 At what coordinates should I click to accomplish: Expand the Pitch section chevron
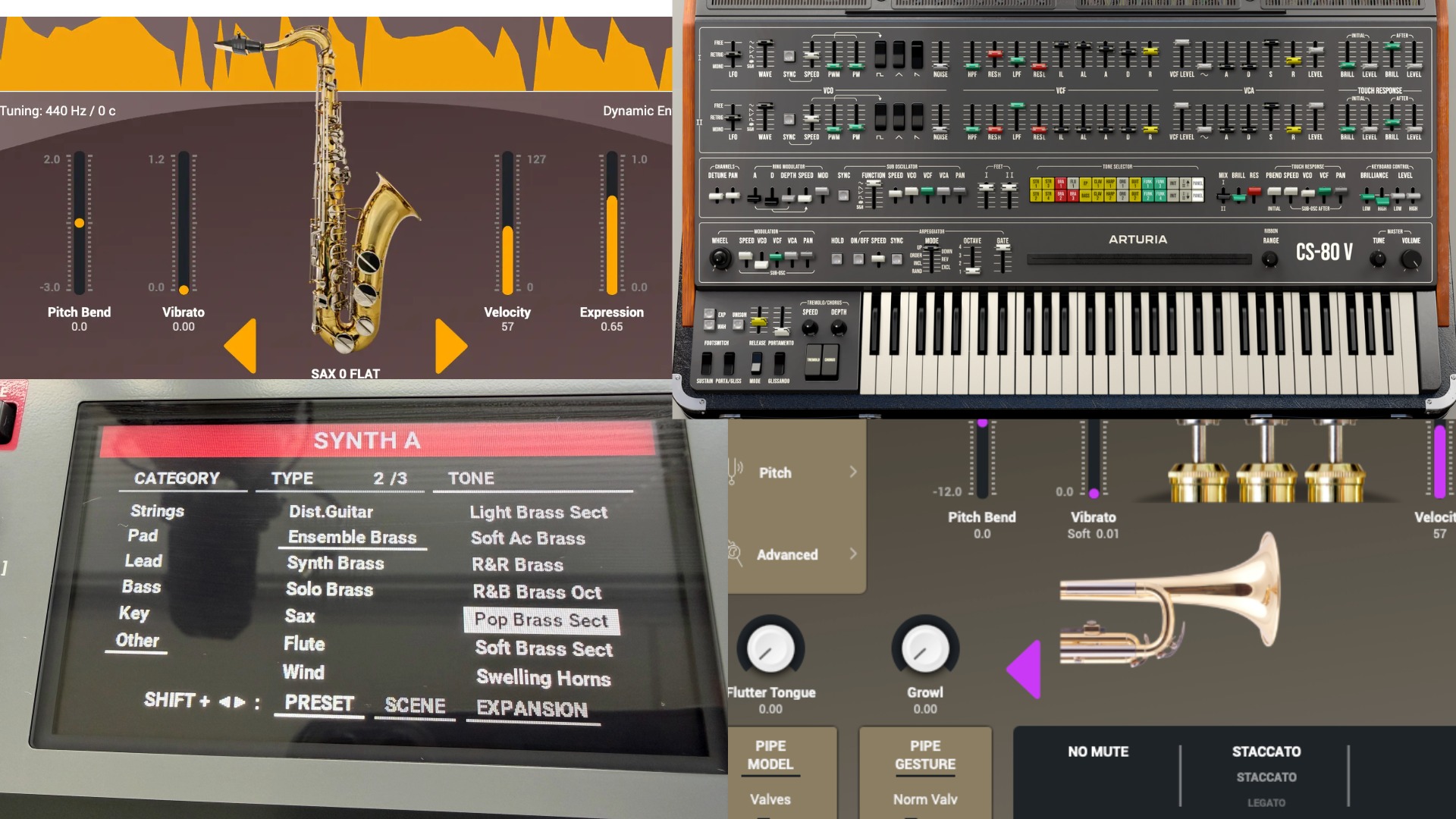(853, 472)
